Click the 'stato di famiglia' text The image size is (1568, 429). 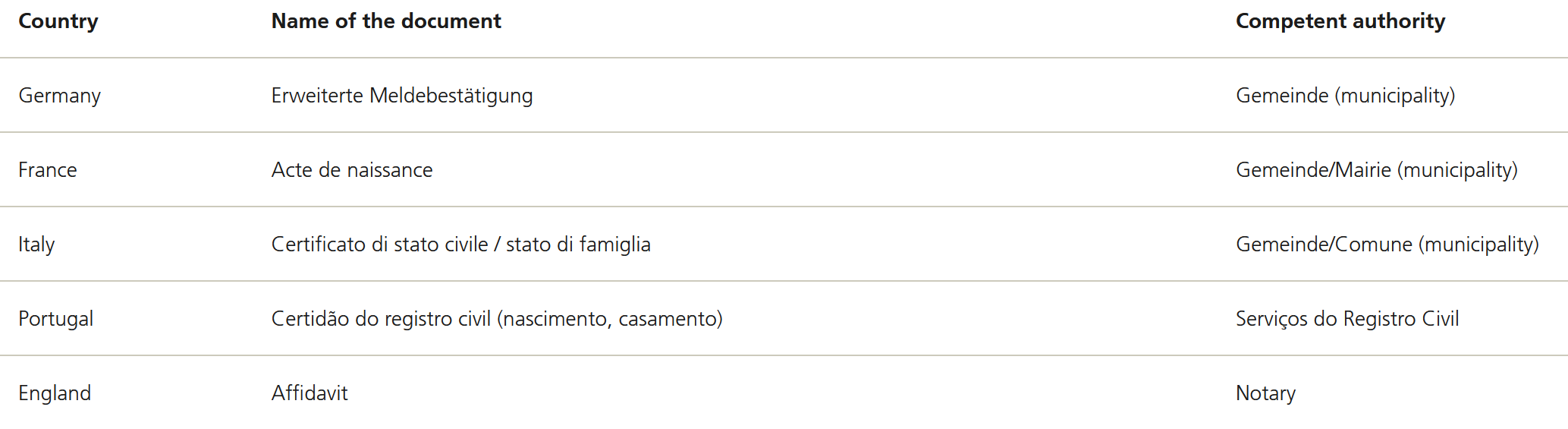click(x=578, y=244)
